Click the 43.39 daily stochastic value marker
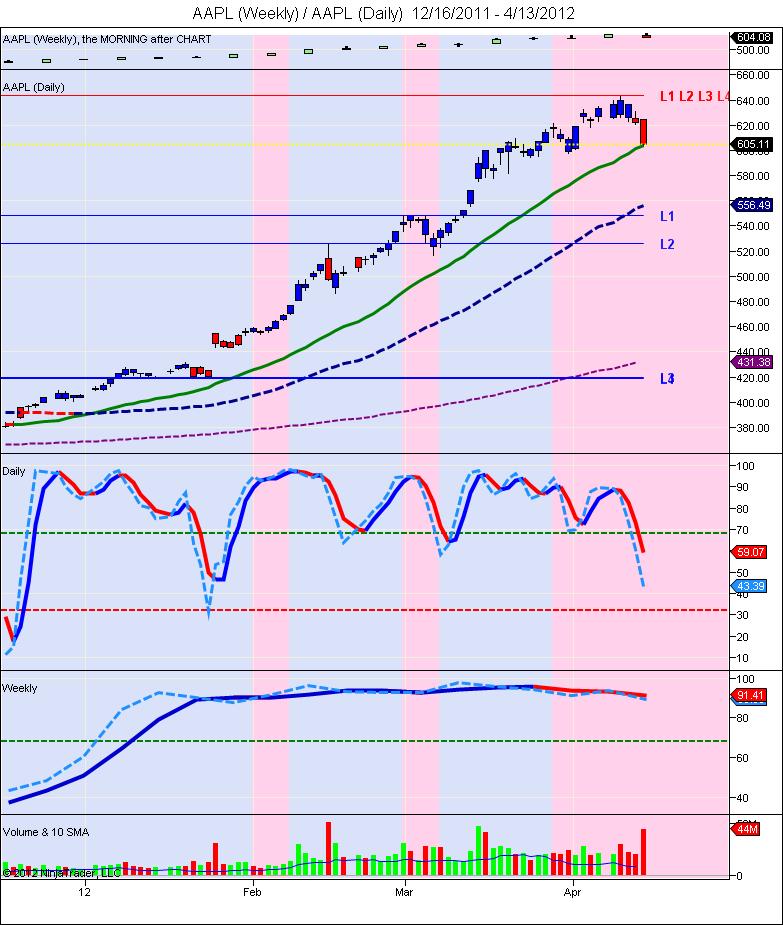 pyautogui.click(x=749, y=586)
